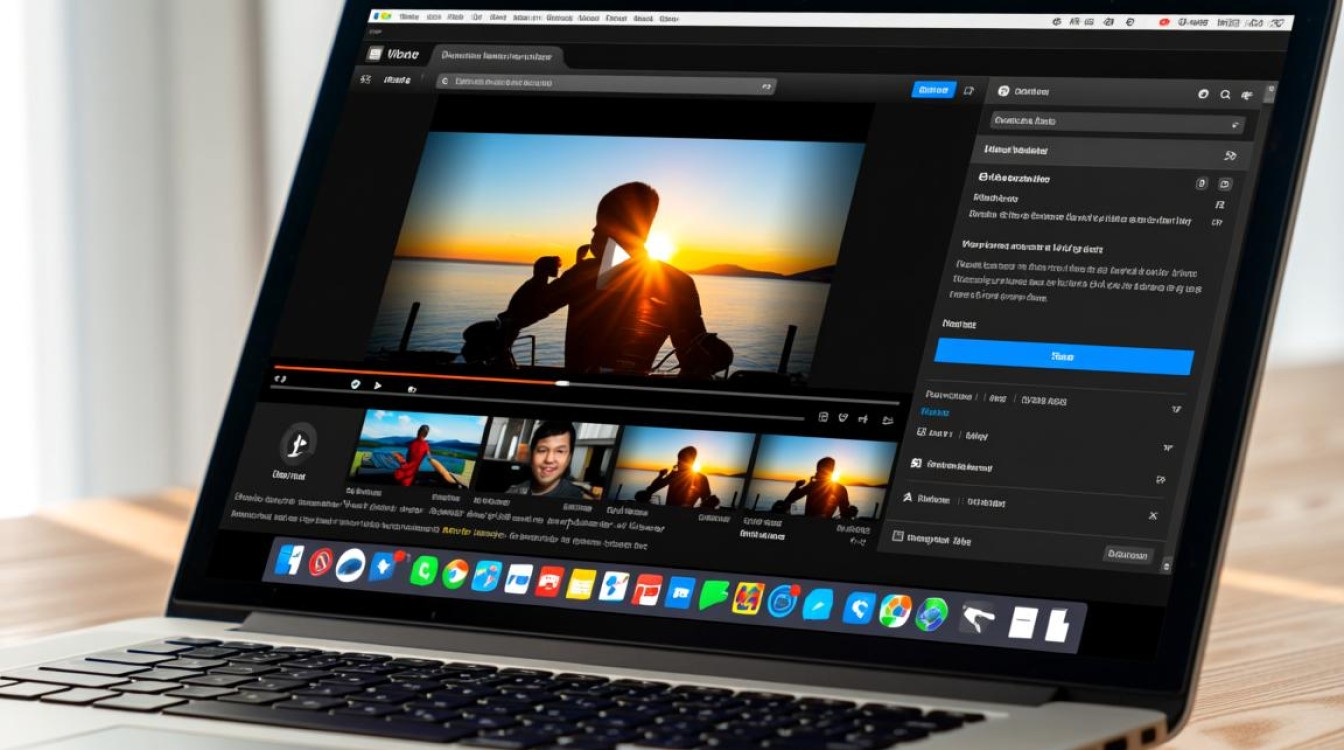This screenshot has height=750, width=1344.
Task: Expand the second list row chevron in right panel
Action: [x=1166, y=448]
